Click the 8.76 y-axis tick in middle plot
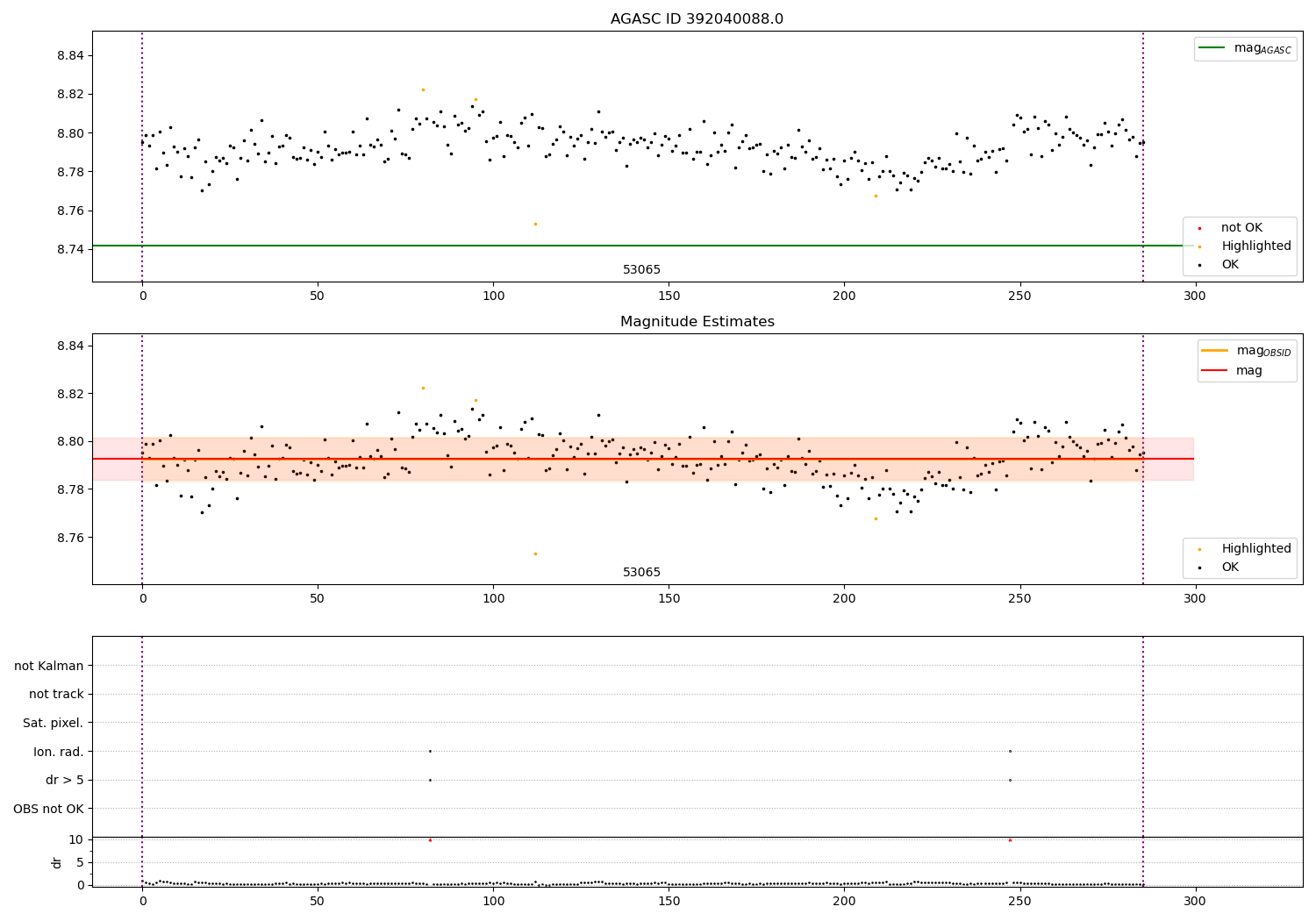This screenshot has height=921, width=1316. point(70,537)
